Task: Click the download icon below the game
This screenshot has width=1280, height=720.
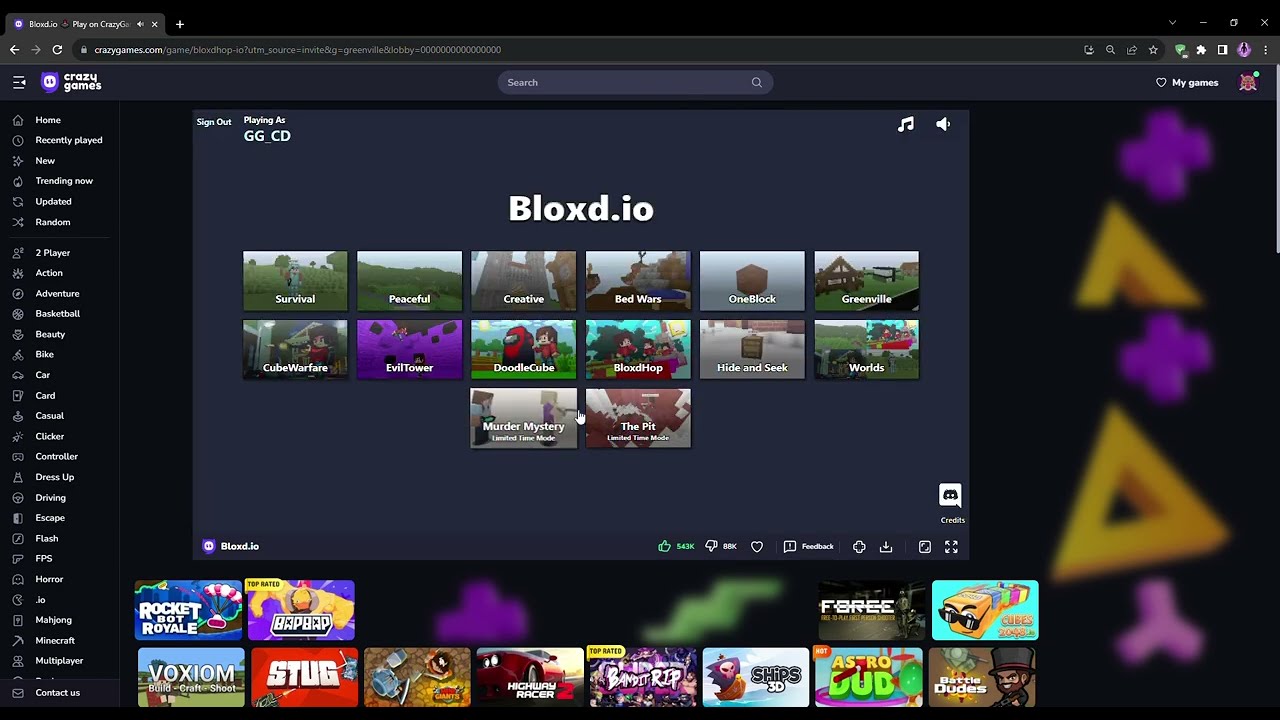Action: 886,546
